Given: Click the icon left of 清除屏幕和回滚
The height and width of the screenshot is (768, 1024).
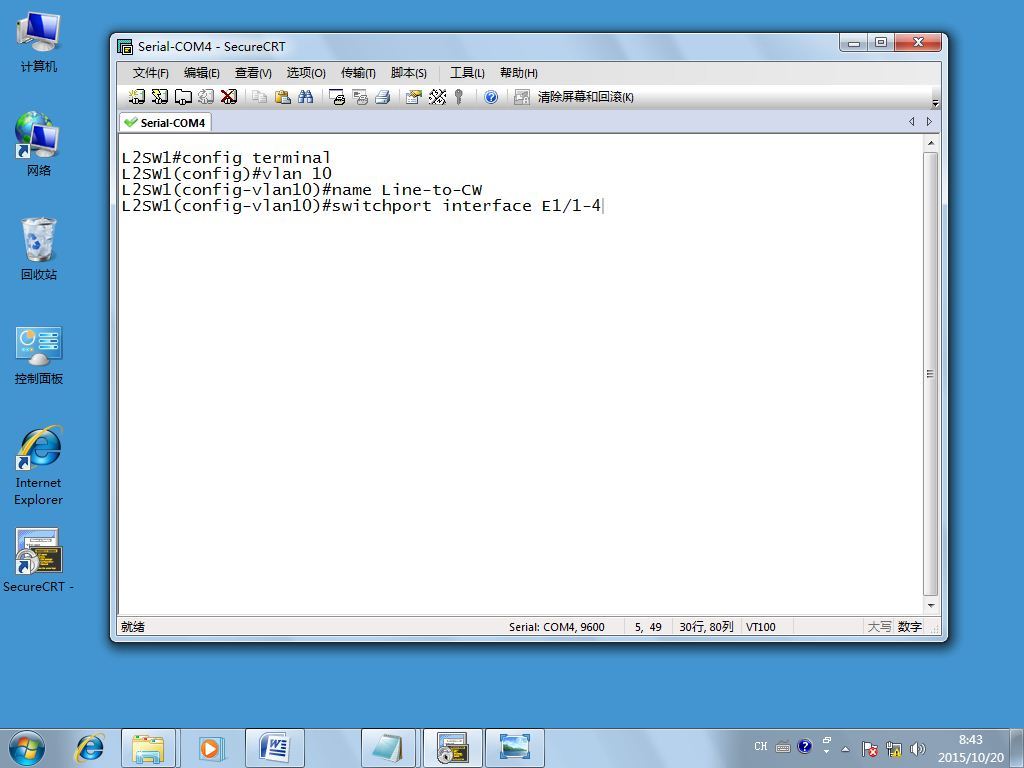Looking at the screenshot, I should click(521, 97).
